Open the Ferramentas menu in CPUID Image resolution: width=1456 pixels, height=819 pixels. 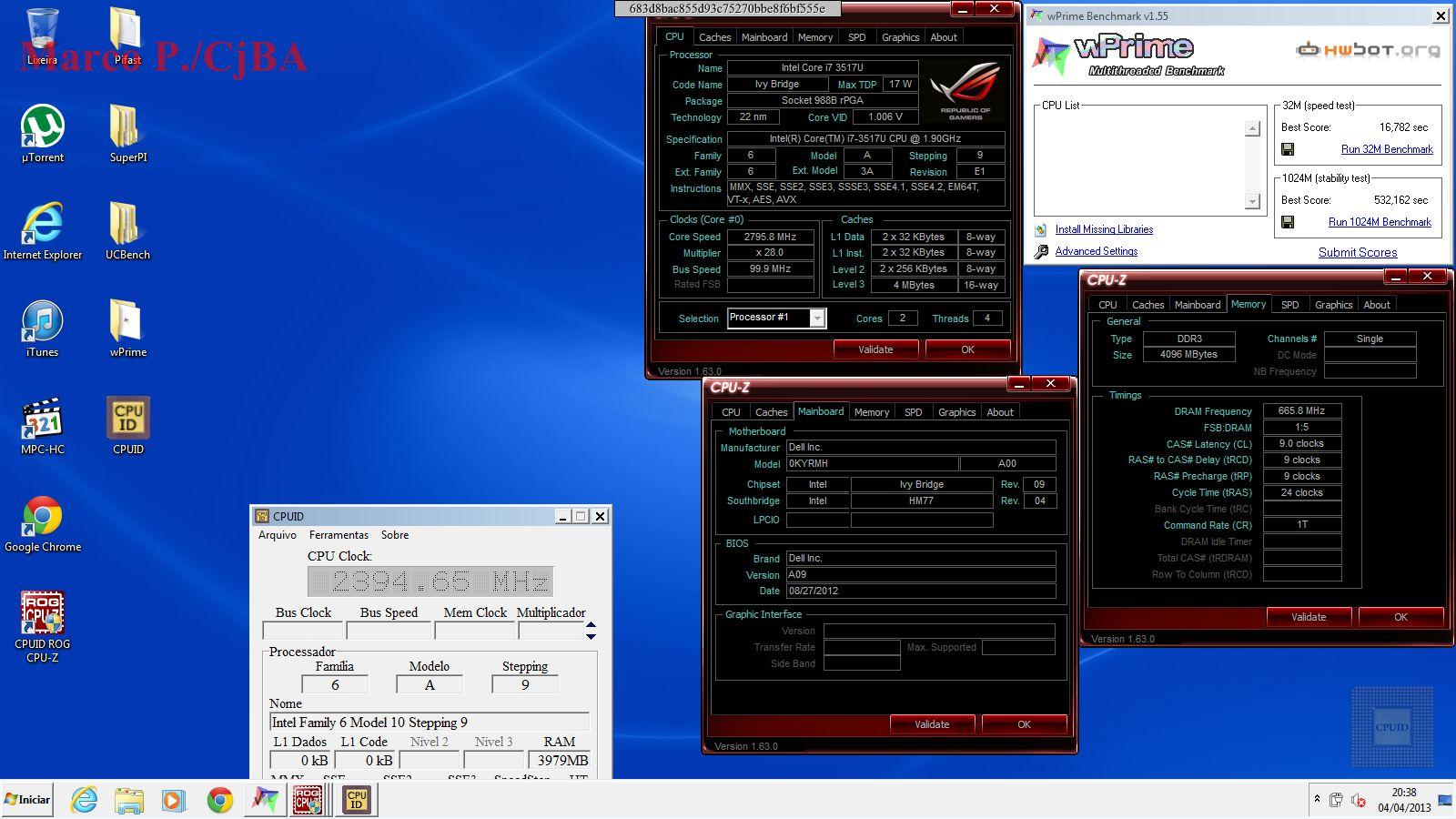pyautogui.click(x=339, y=535)
